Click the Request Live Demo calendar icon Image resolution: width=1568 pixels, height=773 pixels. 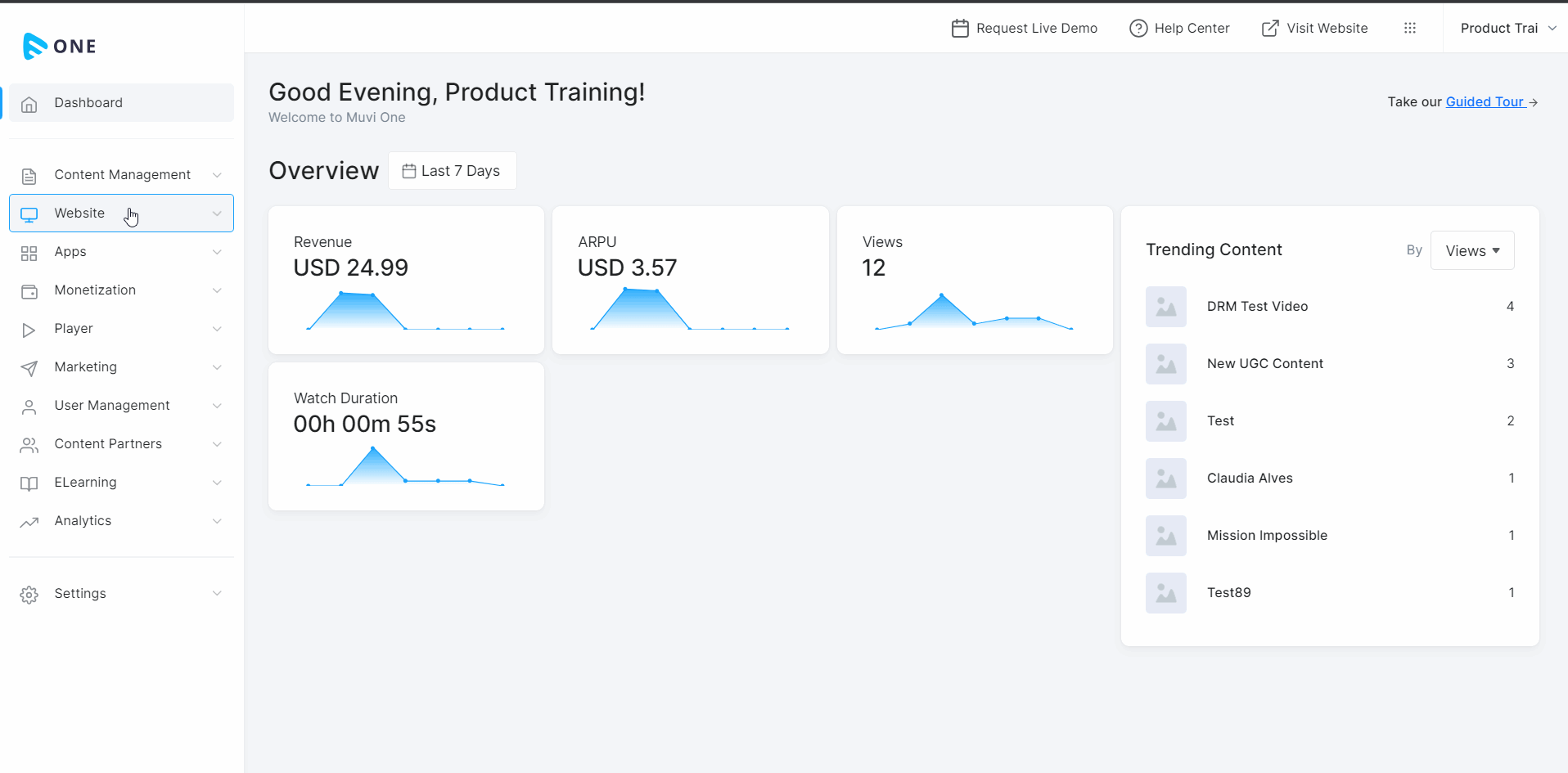960,29
